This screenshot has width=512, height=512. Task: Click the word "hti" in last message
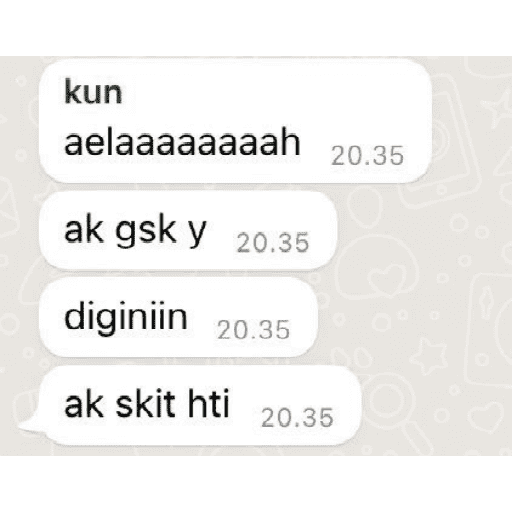pyautogui.click(x=209, y=404)
